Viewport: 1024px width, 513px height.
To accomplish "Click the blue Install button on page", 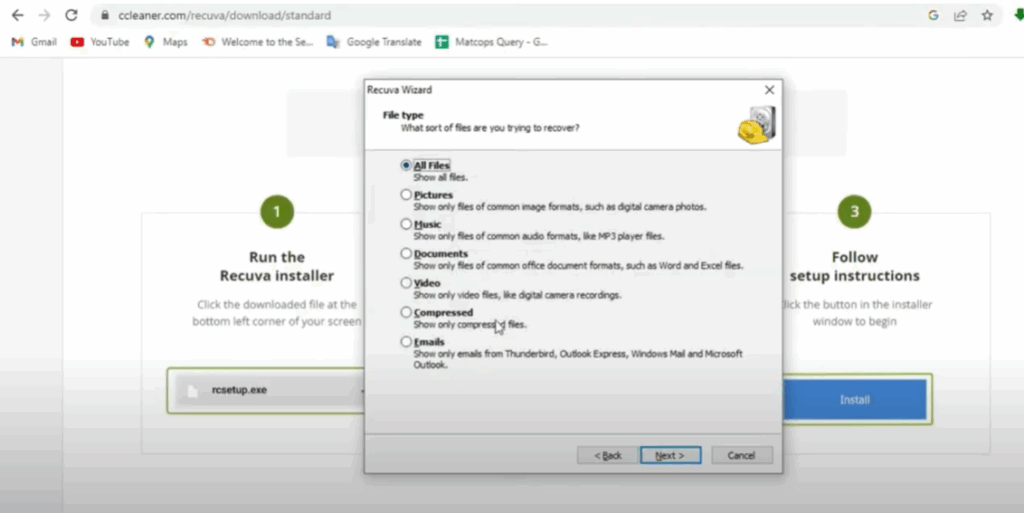I will click(x=855, y=399).
